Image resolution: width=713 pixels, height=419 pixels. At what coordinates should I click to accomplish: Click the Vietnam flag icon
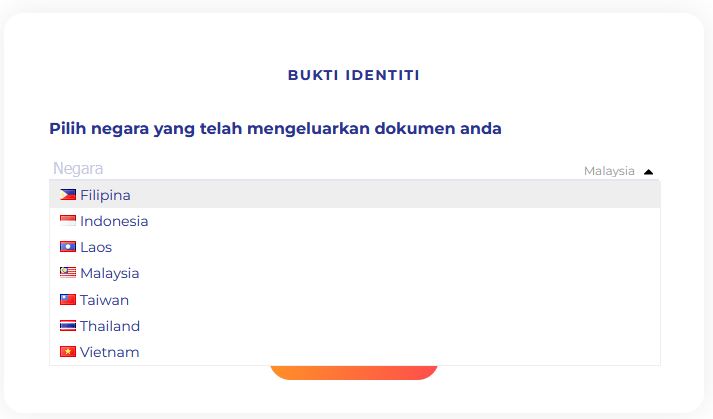pyautogui.click(x=68, y=352)
